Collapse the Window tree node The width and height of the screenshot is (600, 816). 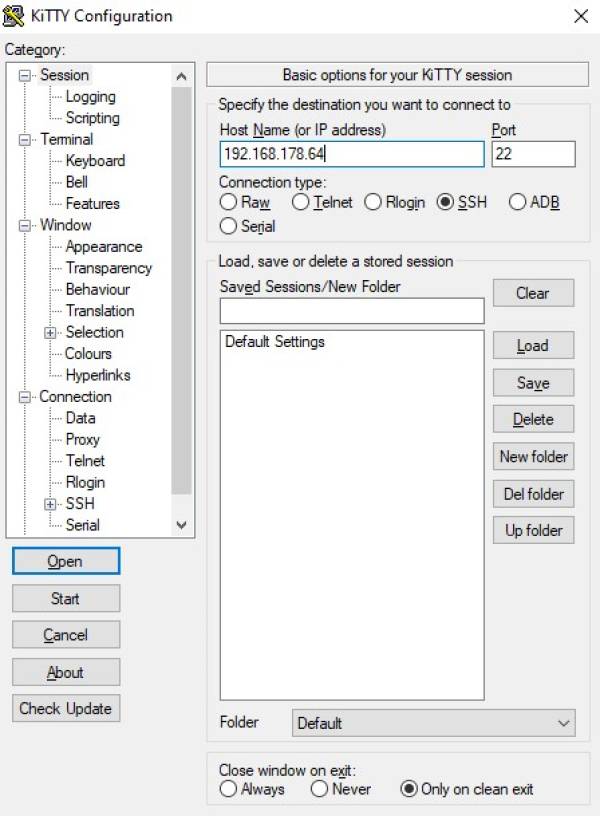tap(24, 226)
